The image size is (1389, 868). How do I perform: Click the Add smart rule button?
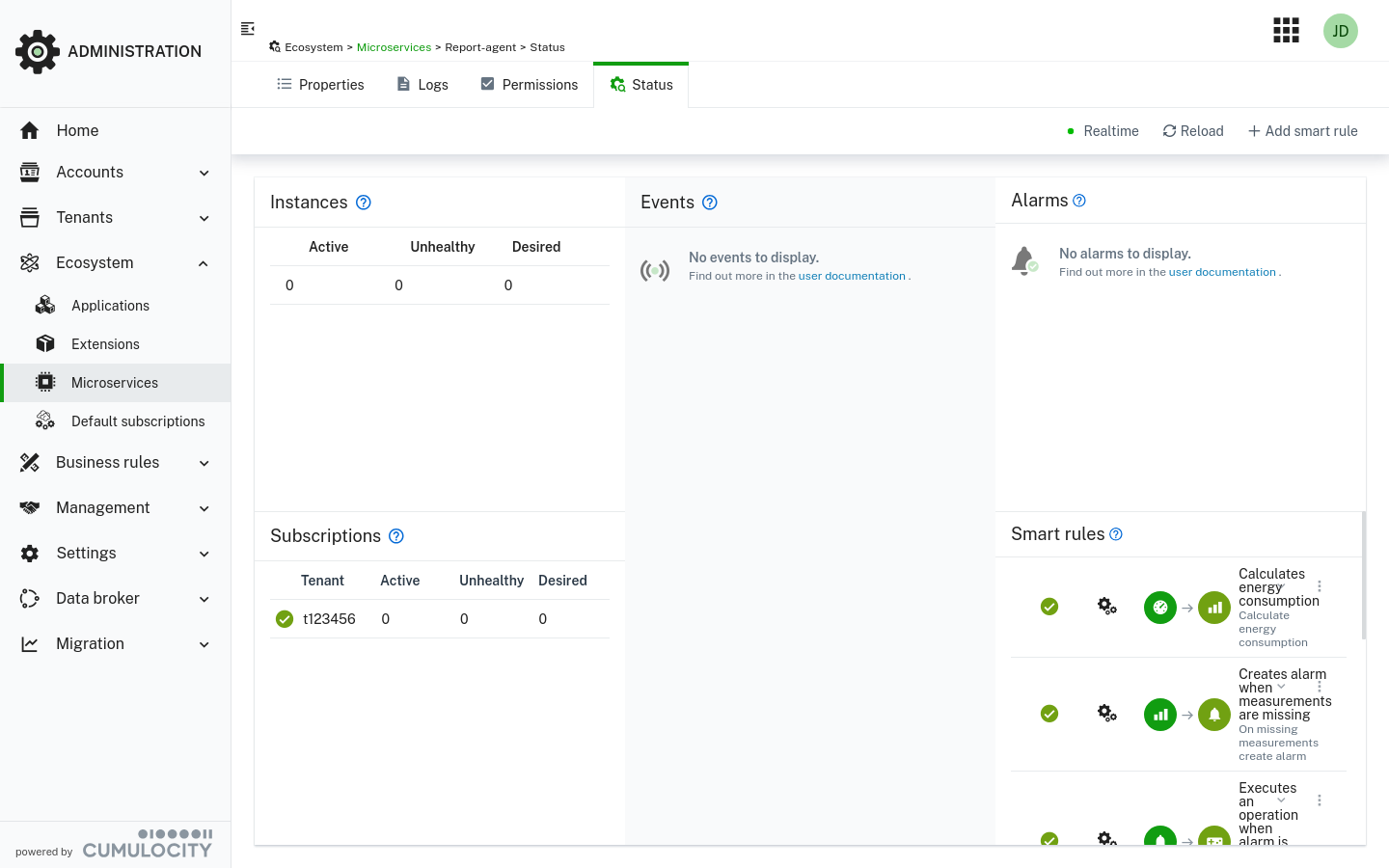pyautogui.click(x=1302, y=131)
